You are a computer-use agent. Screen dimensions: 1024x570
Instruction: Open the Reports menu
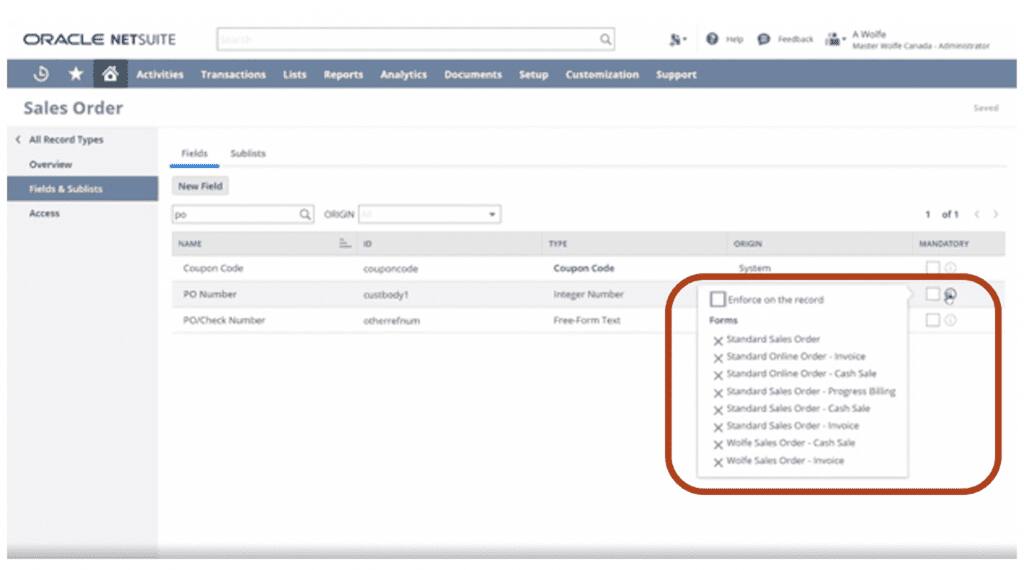(x=343, y=74)
